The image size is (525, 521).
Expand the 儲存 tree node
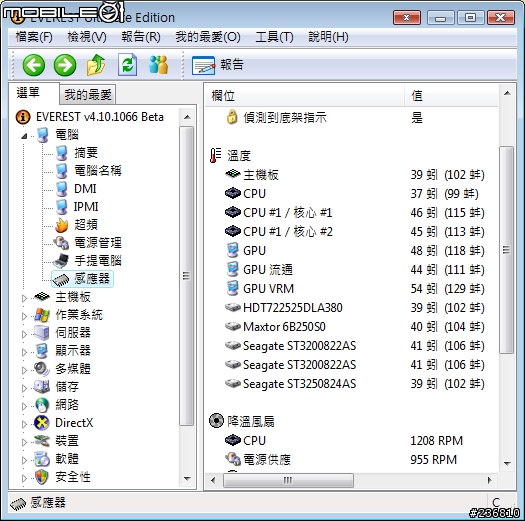pyautogui.click(x=24, y=388)
